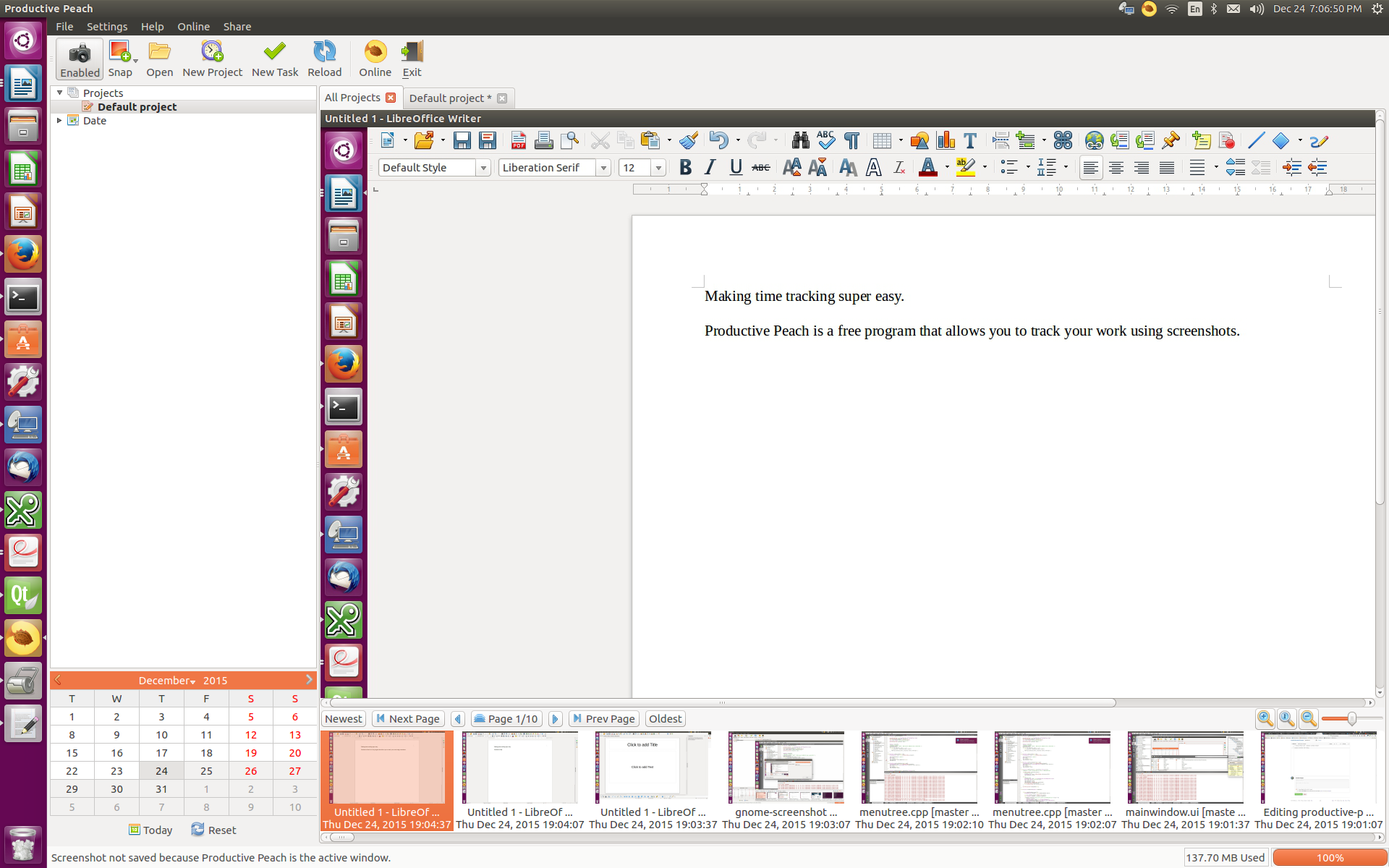Add a New Task with checkmark icon
The height and width of the screenshot is (868, 1389).
(275, 59)
